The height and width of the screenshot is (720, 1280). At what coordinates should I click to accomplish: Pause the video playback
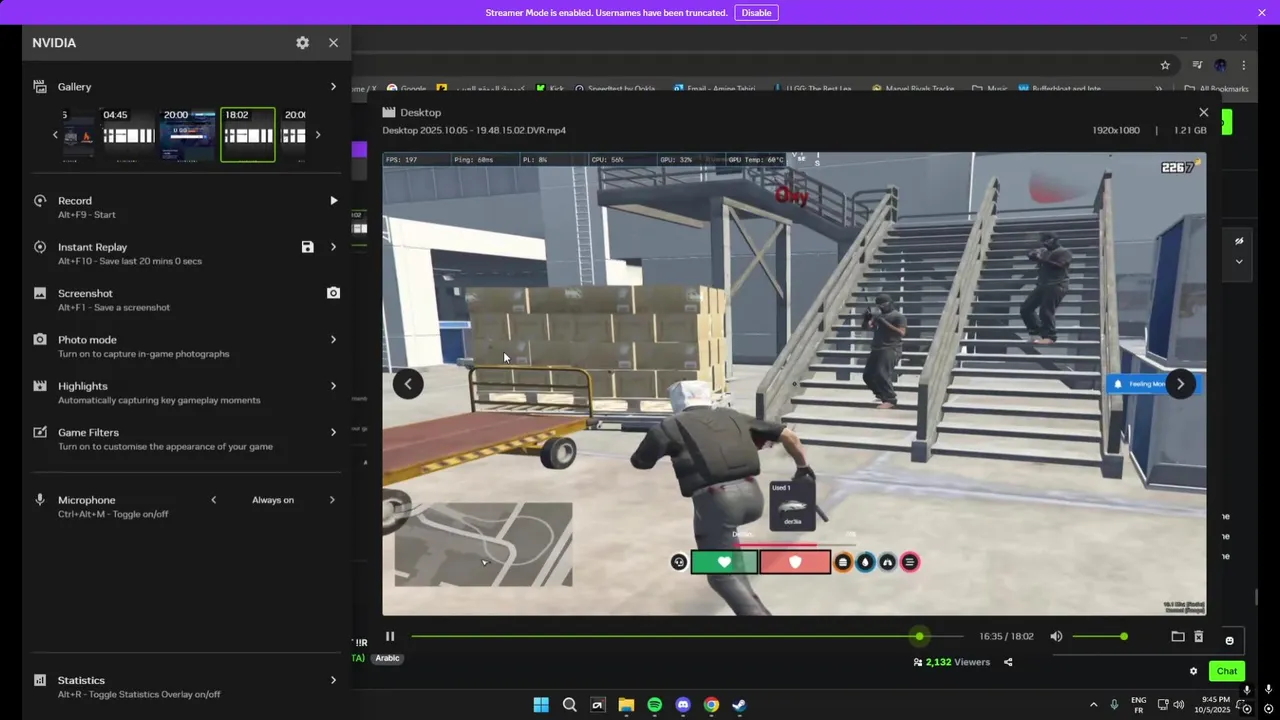[390, 636]
